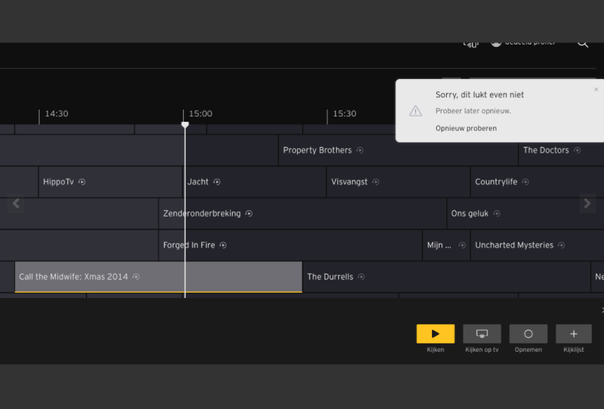Click replay icon next to Forged In Fire
Screen dimensions: 604x409
pos(223,245)
